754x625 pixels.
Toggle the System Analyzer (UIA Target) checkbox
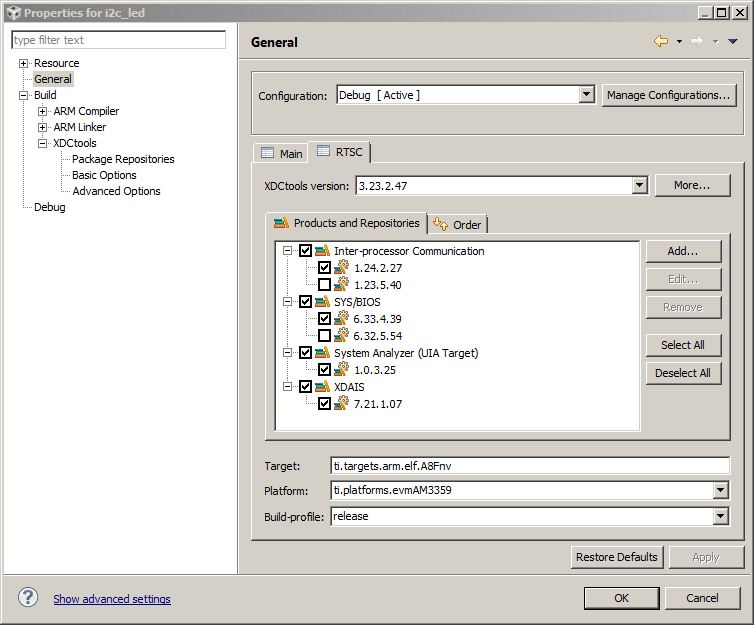pyautogui.click(x=305, y=352)
